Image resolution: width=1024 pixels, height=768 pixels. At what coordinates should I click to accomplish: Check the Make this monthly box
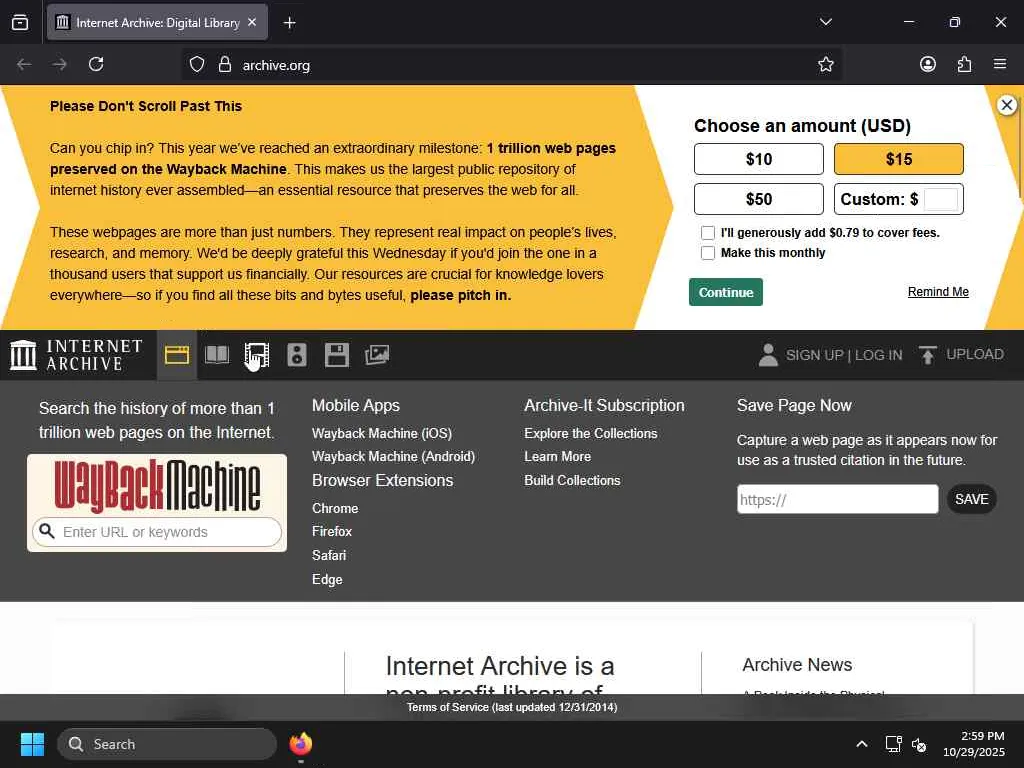coord(708,253)
